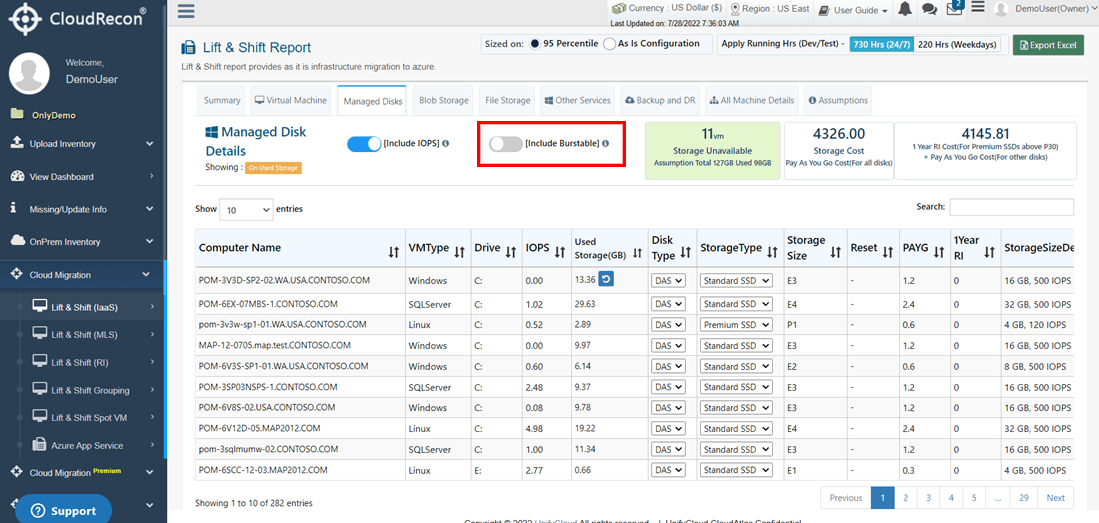The image size is (1099, 523).
Task: Click the CloudRecon logo
Action: click(78, 17)
